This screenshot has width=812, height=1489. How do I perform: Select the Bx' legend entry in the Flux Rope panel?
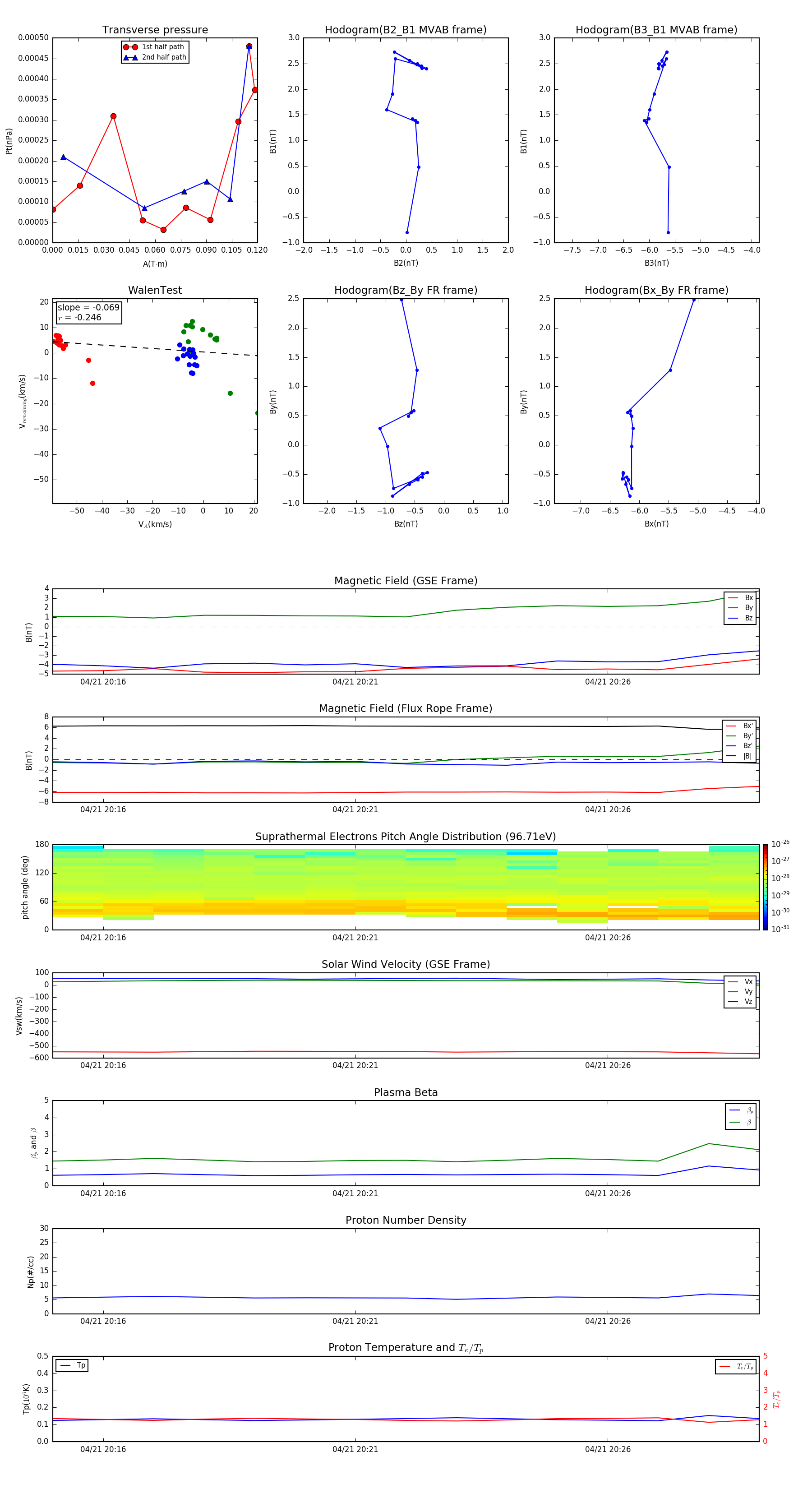click(x=740, y=726)
